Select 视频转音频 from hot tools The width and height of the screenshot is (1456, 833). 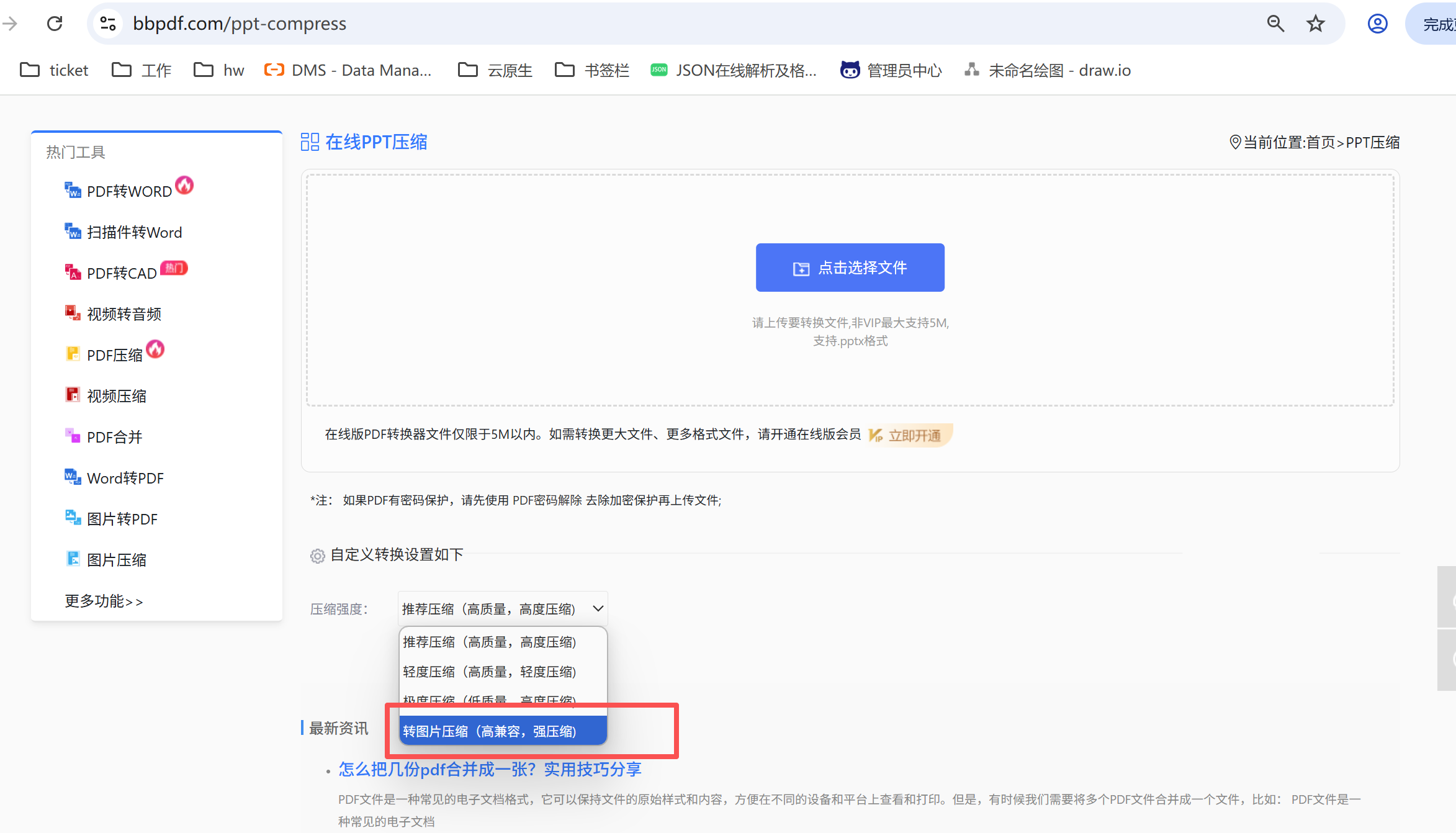(x=124, y=314)
